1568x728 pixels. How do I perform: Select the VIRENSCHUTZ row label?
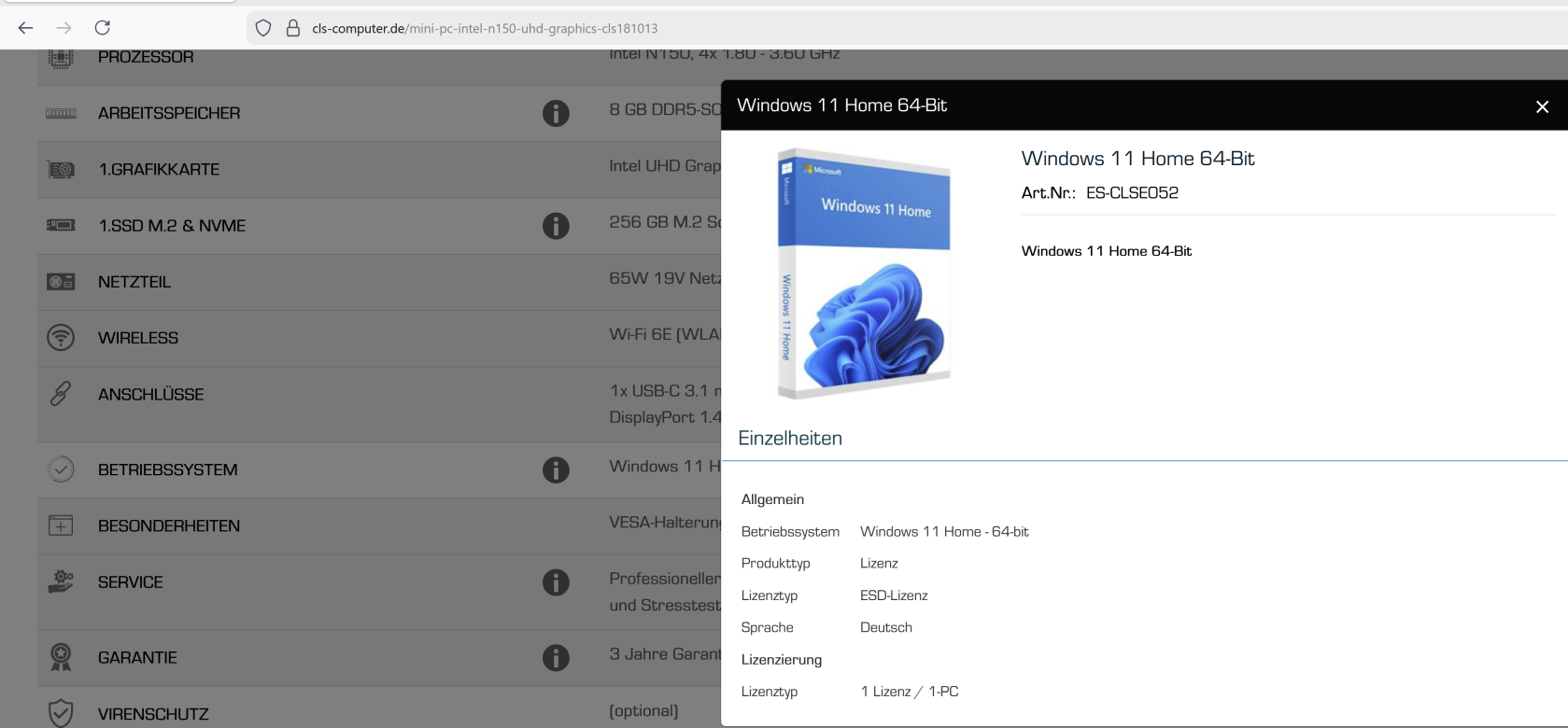click(153, 713)
